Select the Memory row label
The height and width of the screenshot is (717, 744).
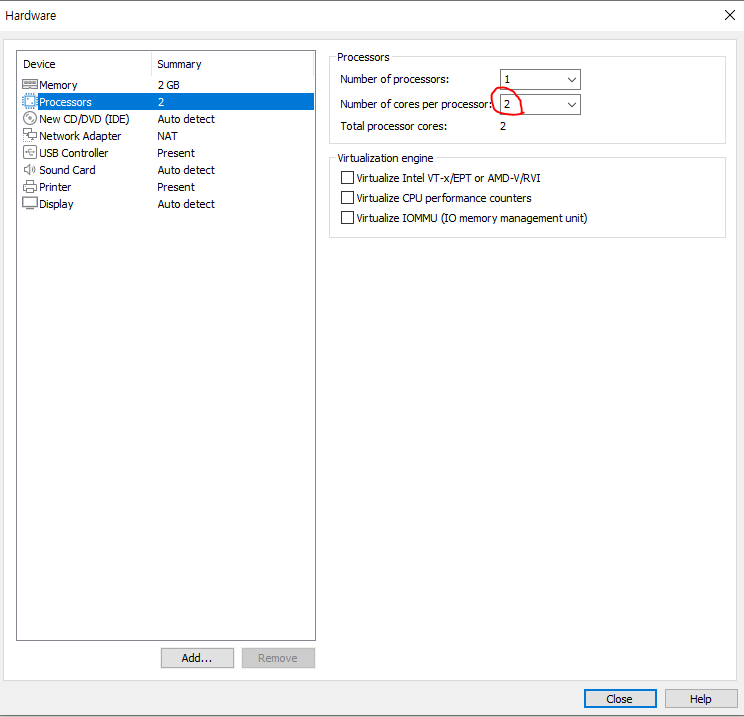[x=58, y=85]
